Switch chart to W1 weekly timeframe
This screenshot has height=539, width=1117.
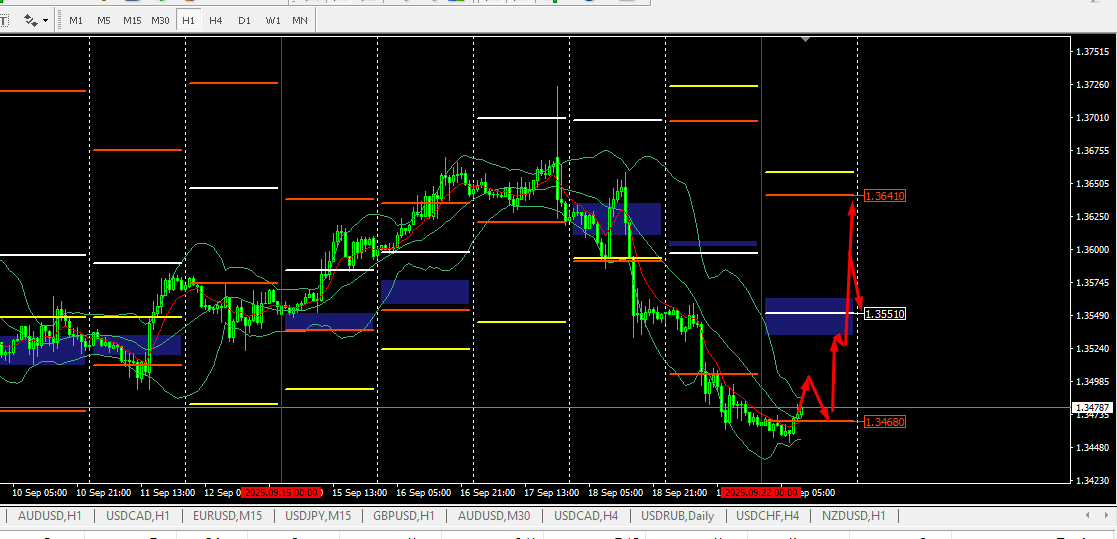[x=273, y=21]
